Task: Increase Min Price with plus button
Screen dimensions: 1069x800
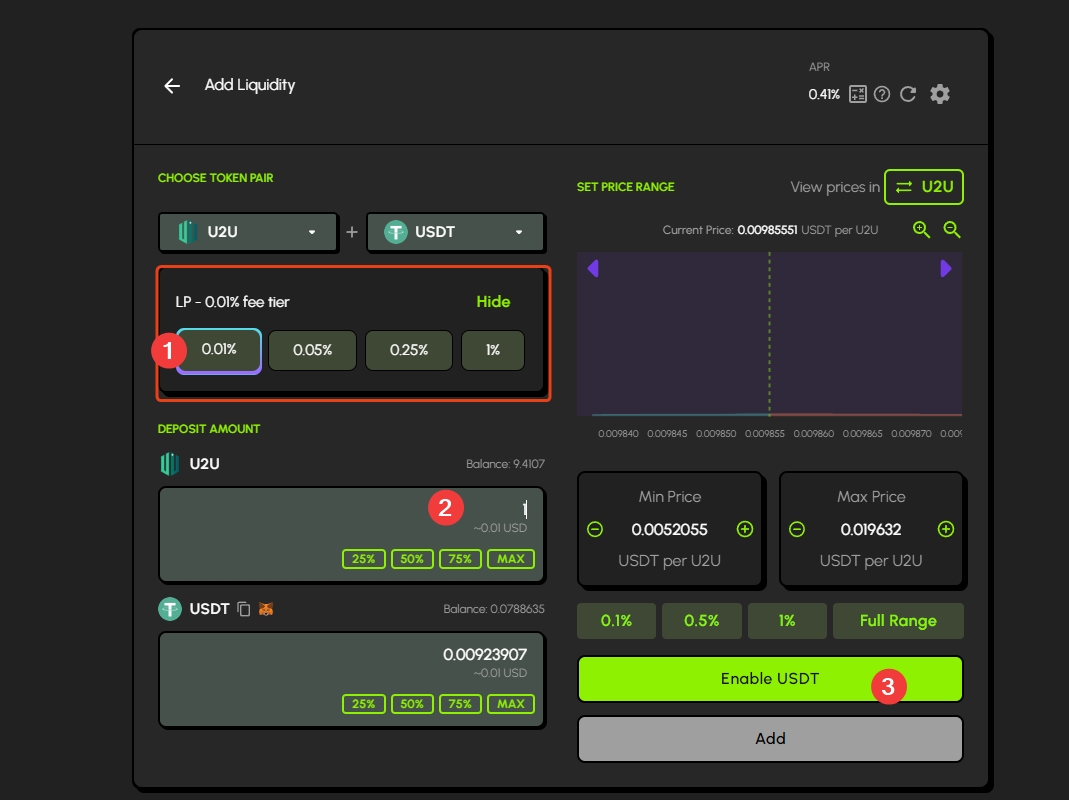Action: coord(745,529)
